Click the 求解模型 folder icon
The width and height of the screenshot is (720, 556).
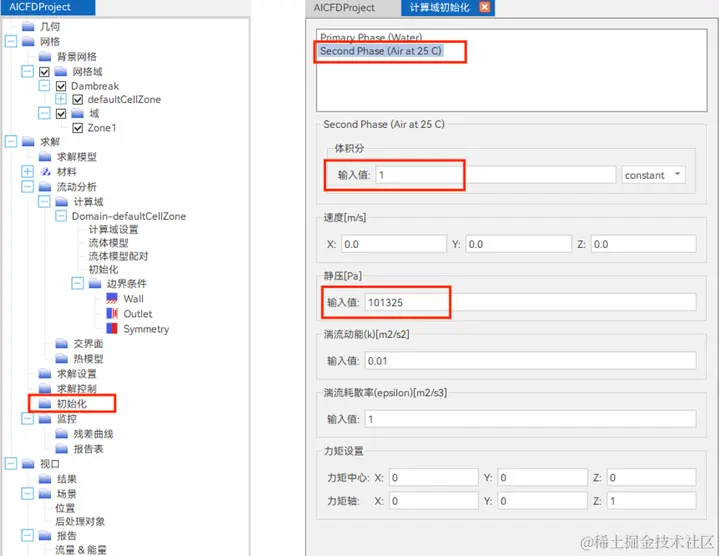pos(45,157)
